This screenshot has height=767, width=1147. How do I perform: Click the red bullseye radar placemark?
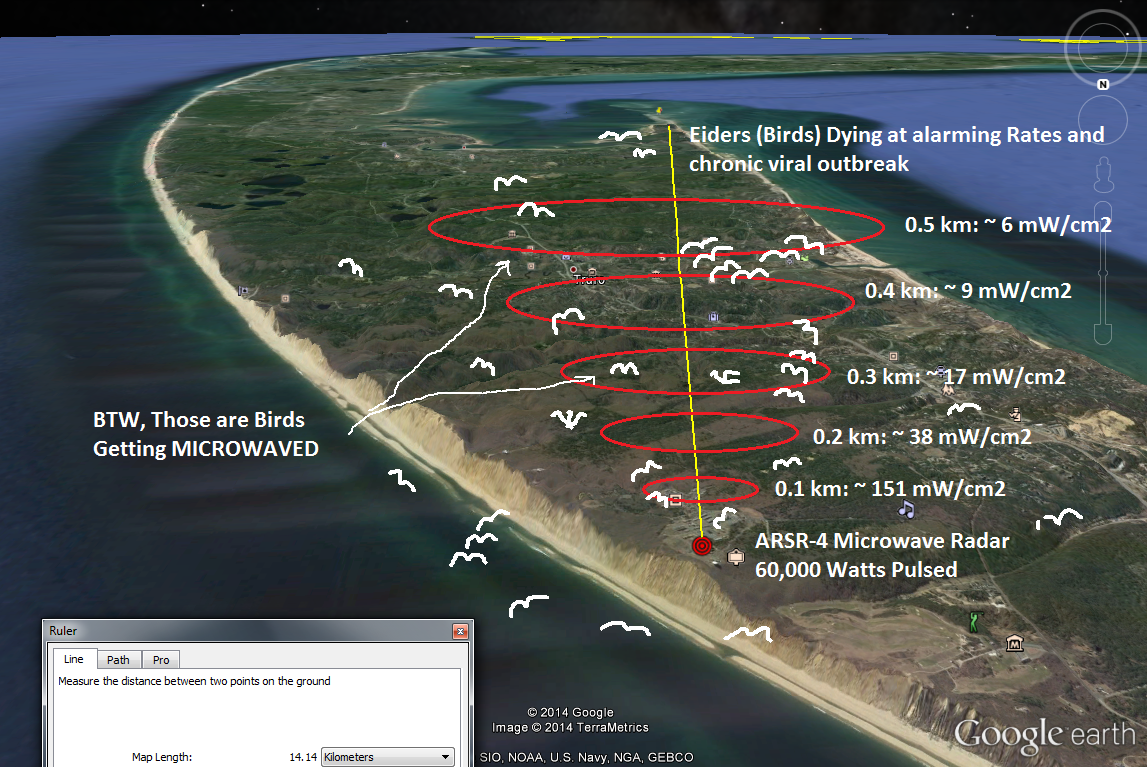703,546
